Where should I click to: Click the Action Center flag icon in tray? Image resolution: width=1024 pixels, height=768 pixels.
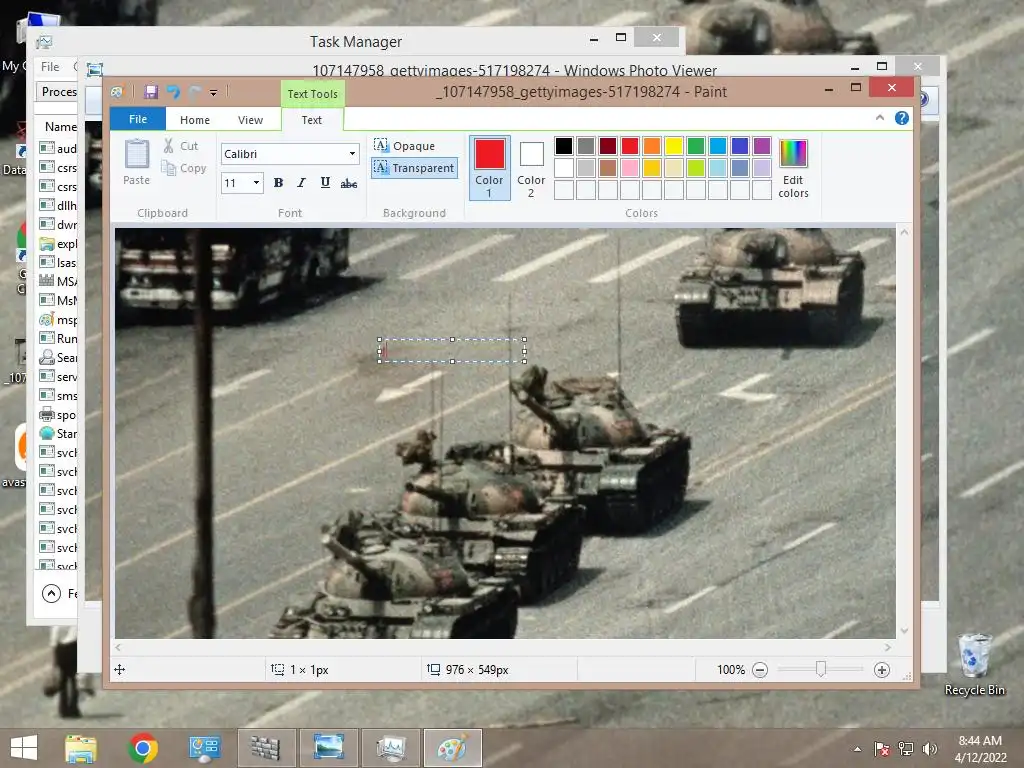[x=881, y=749]
